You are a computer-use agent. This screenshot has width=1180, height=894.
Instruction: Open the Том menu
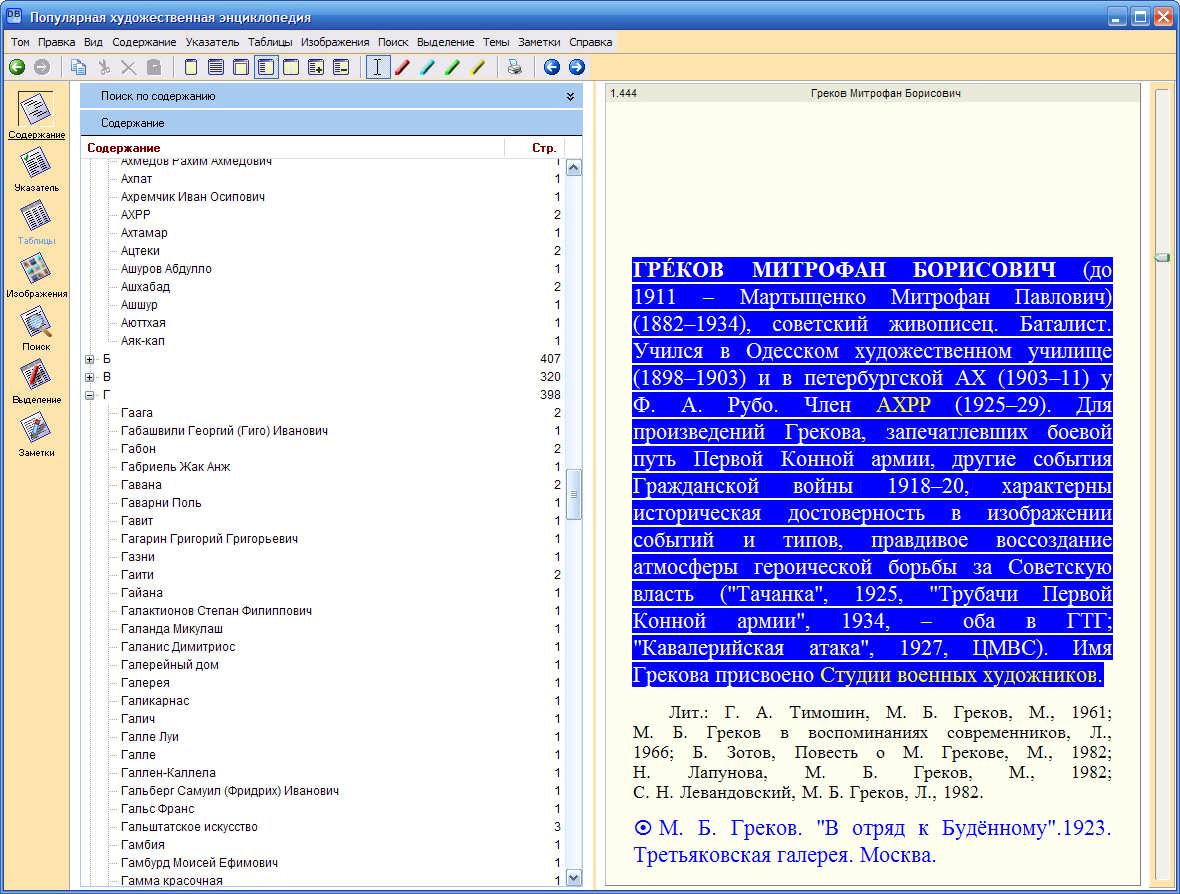[x=20, y=42]
